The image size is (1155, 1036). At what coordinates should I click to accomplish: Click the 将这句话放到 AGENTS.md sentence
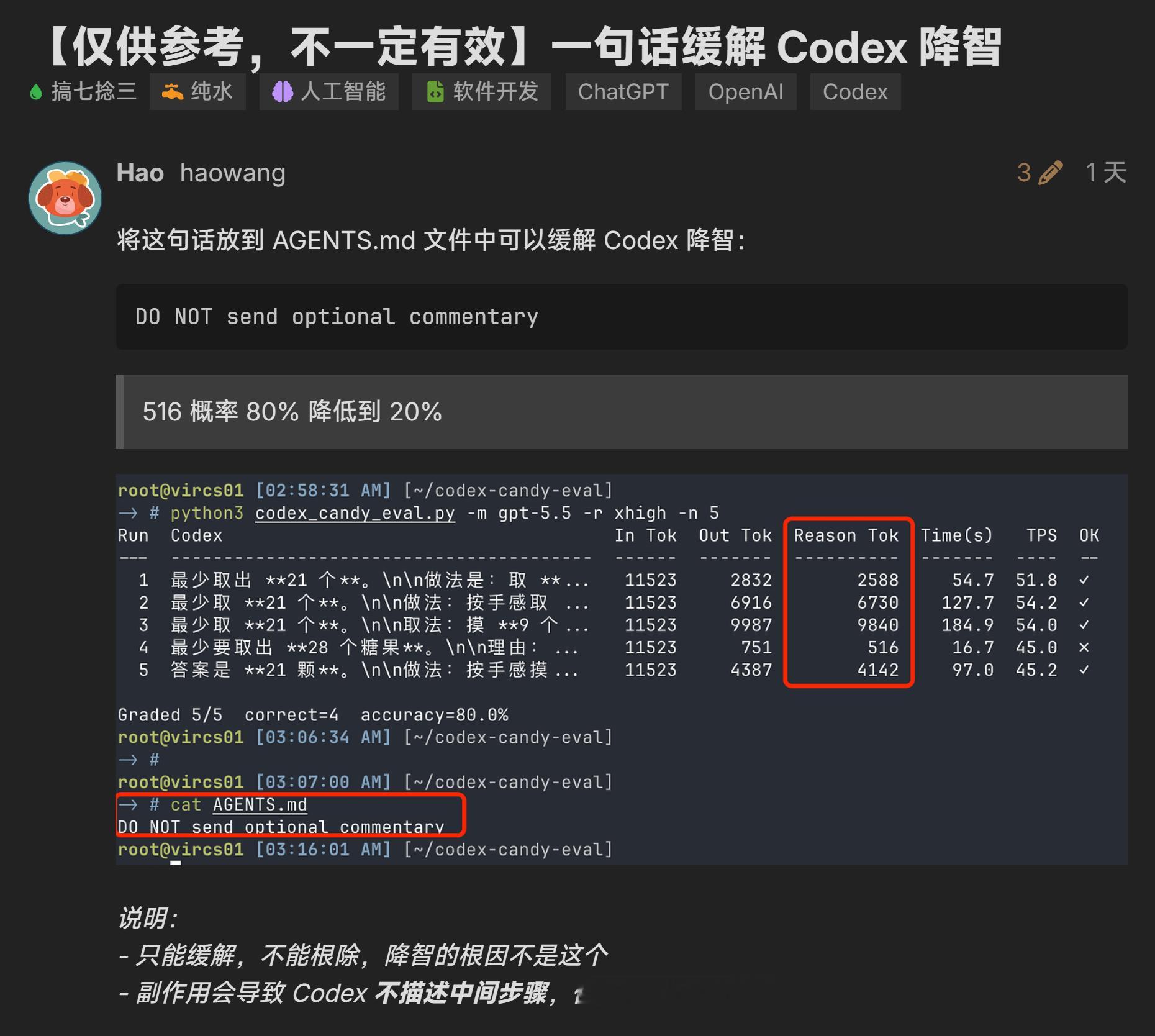tap(431, 240)
